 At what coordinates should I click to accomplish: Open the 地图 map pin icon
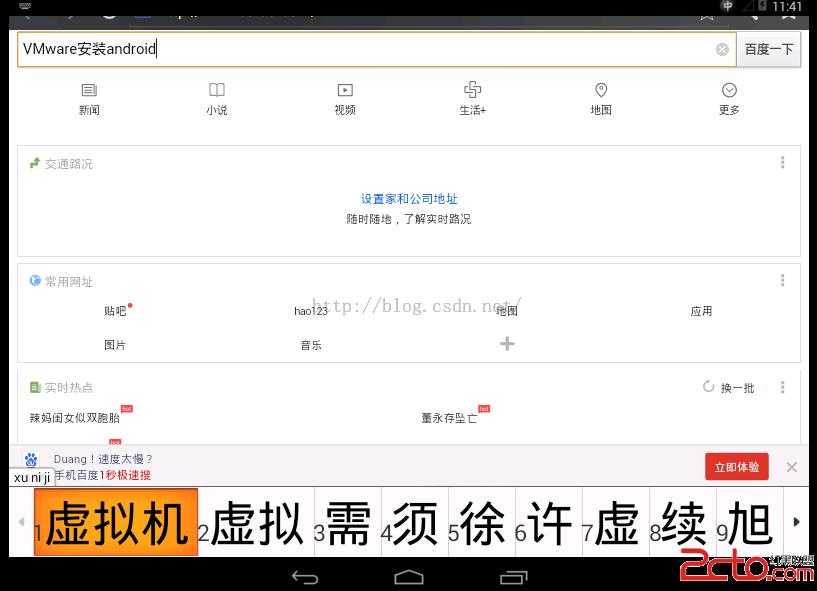click(x=601, y=99)
